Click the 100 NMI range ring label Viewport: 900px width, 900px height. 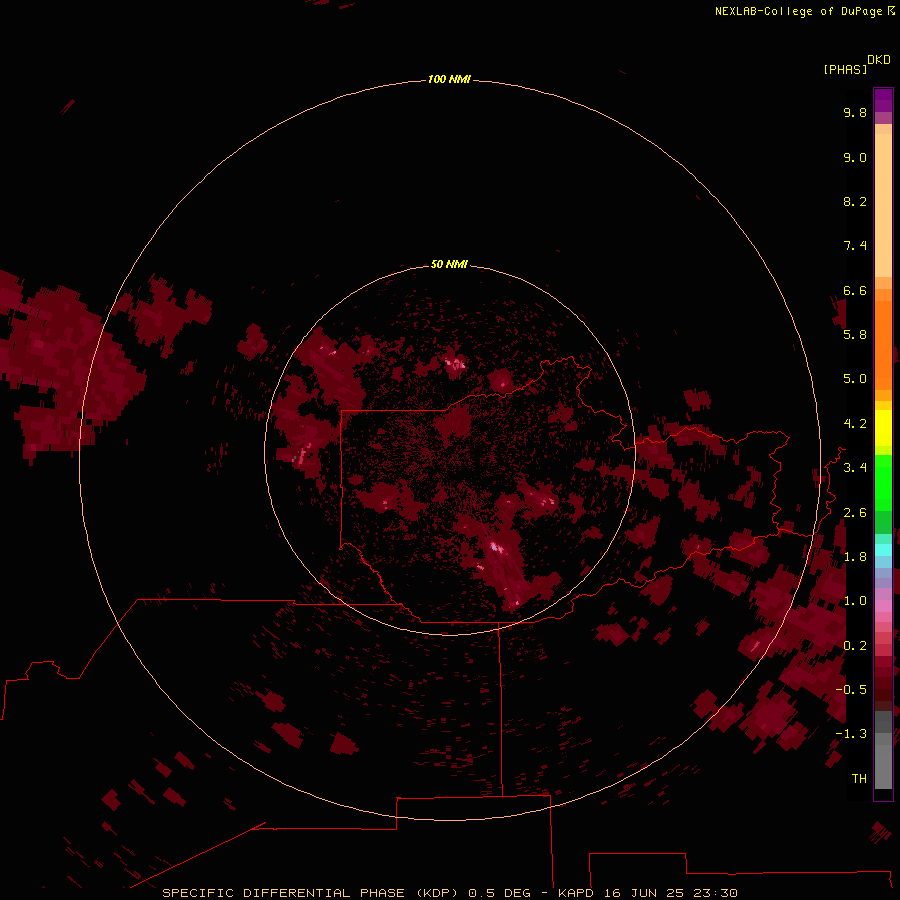point(449,79)
